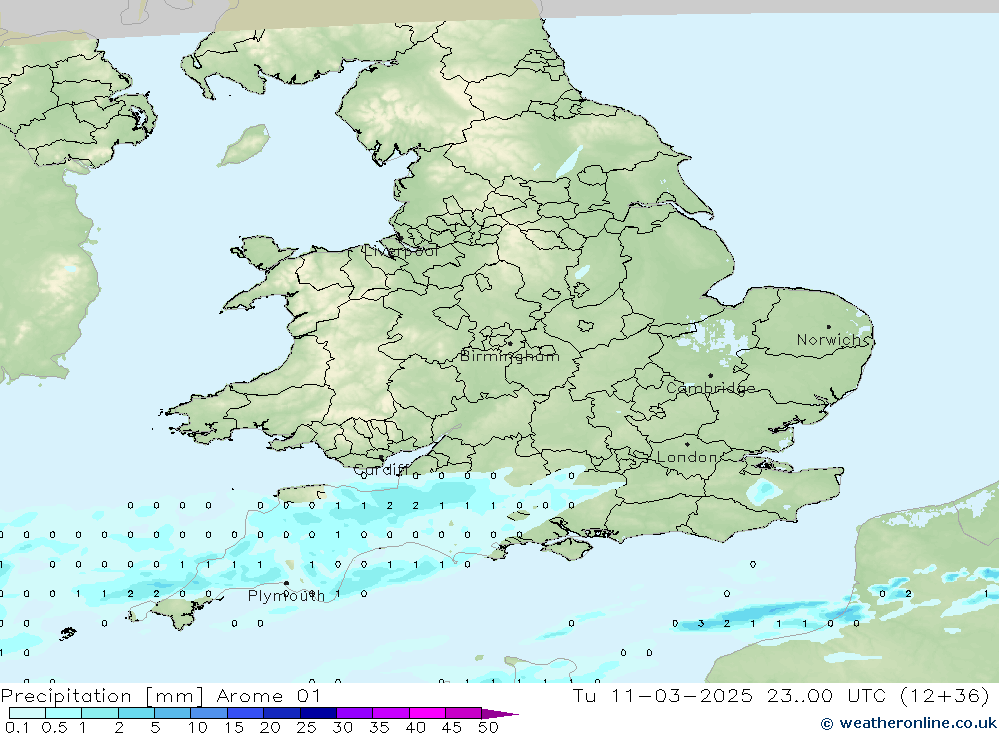Click the 'Precipitation [mm] Arome 01' title

[161, 696]
